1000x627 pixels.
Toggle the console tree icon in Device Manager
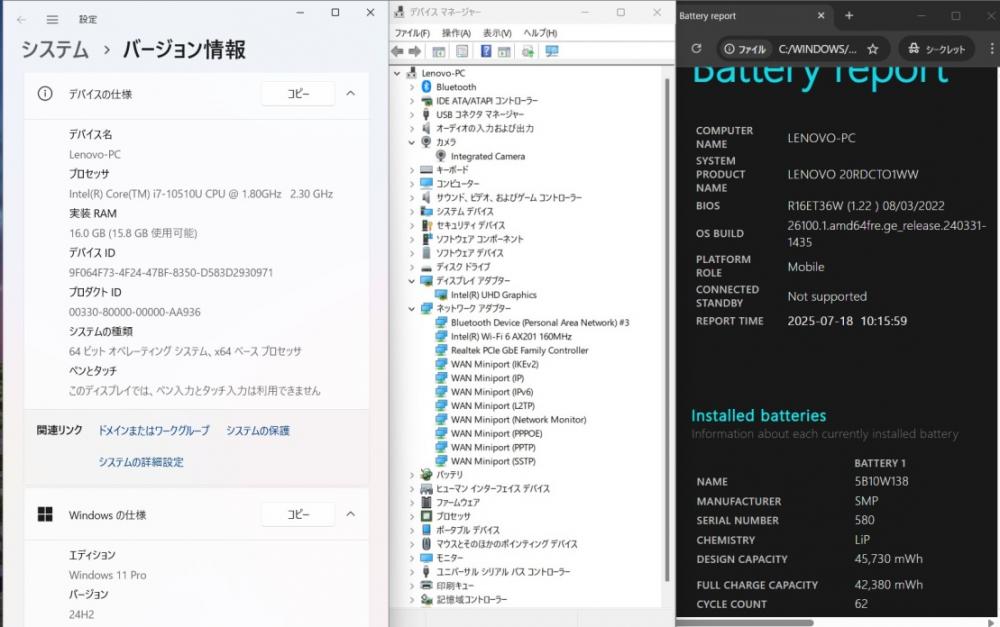pos(439,51)
